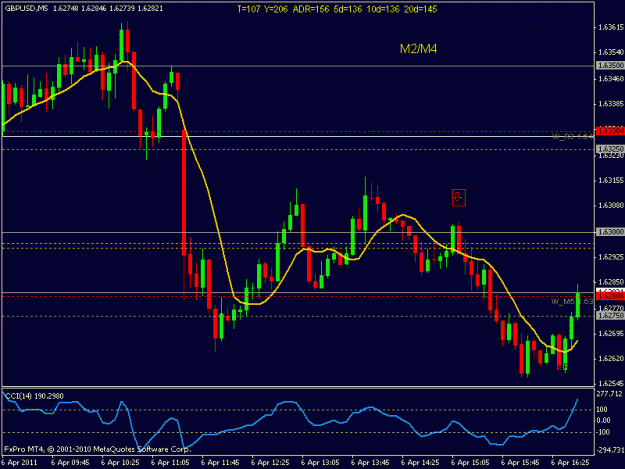
Task: Click the 1.63385 price scale value
Action: pyautogui.click(x=611, y=104)
